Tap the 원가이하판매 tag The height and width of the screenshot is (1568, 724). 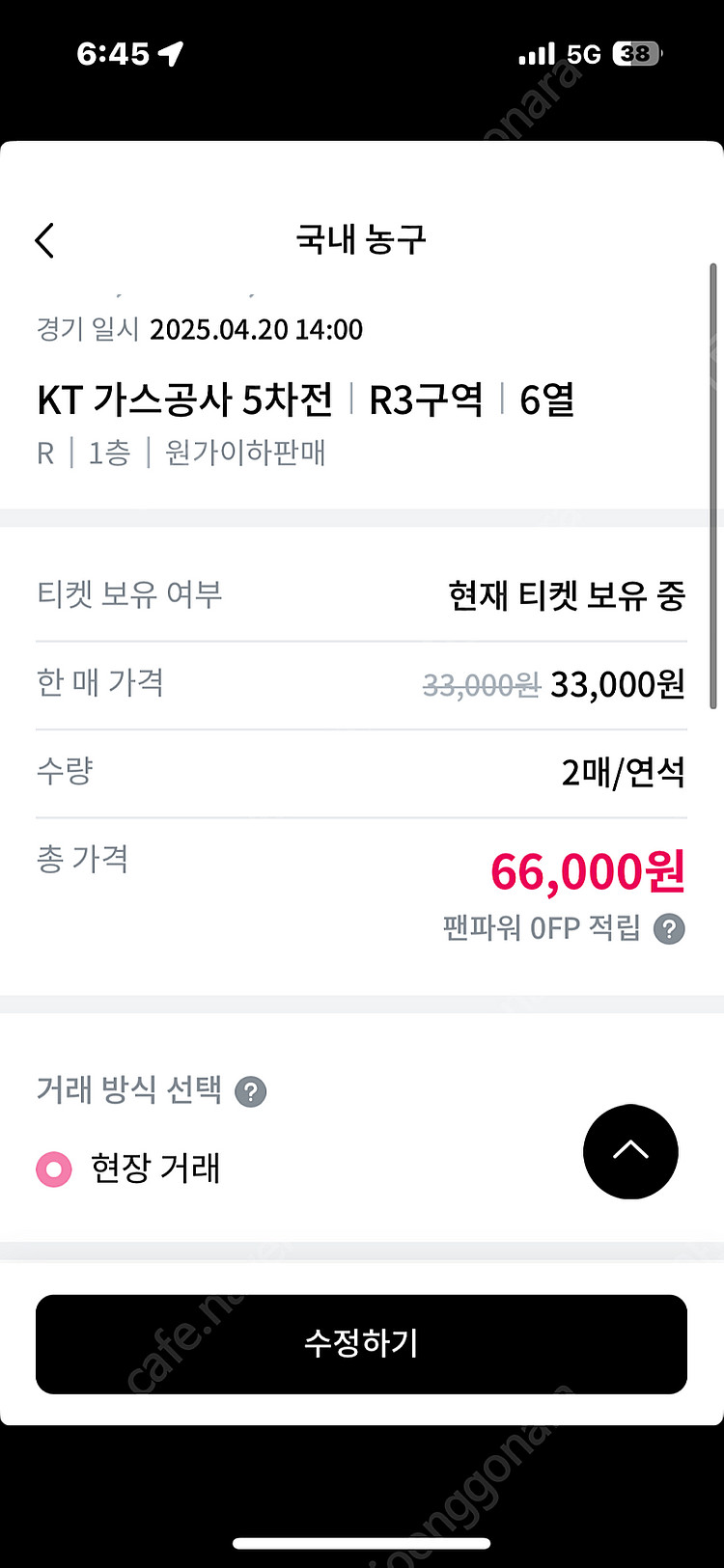[x=245, y=453]
